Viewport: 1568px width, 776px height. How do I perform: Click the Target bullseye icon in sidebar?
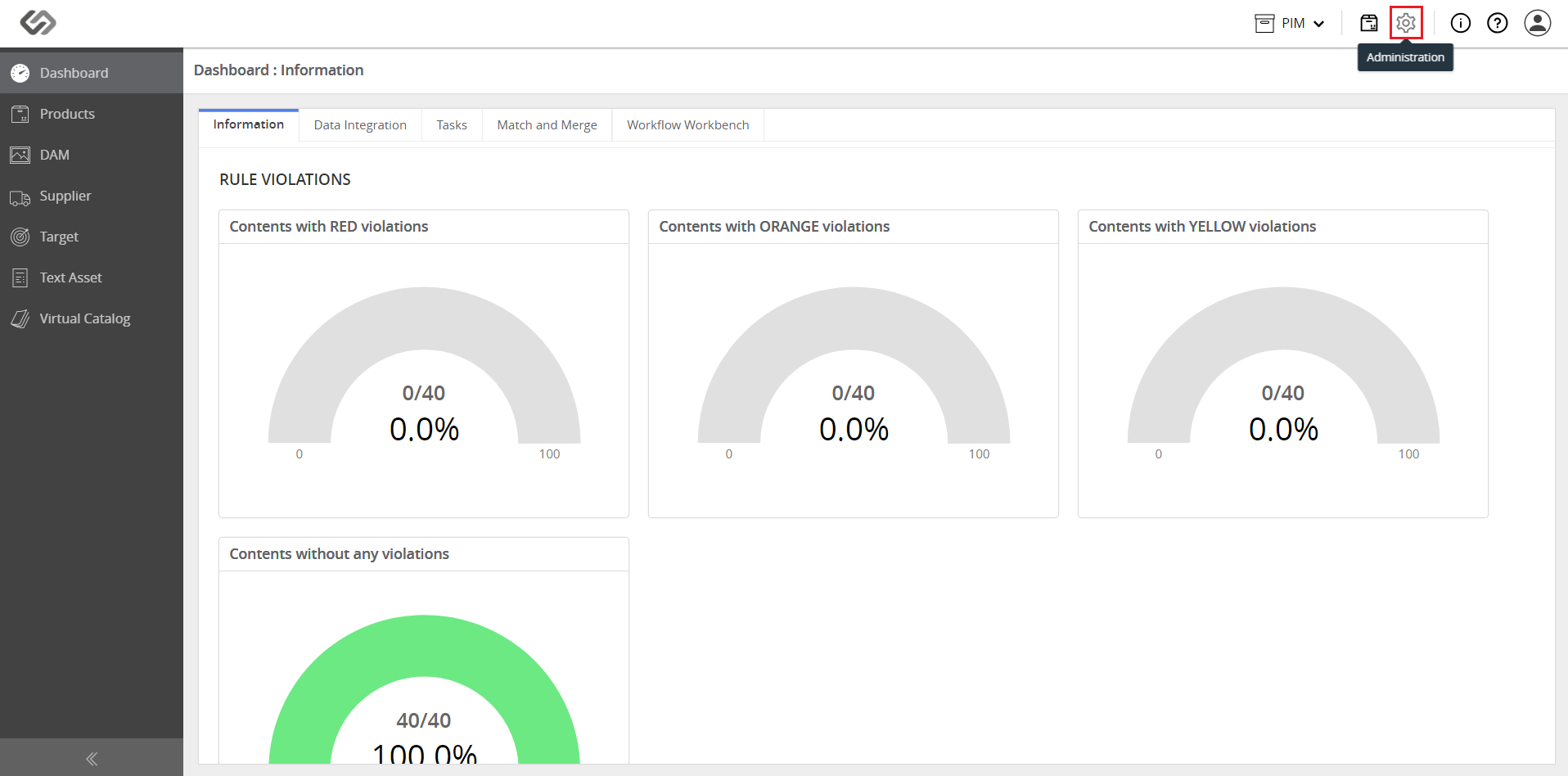[x=20, y=237]
